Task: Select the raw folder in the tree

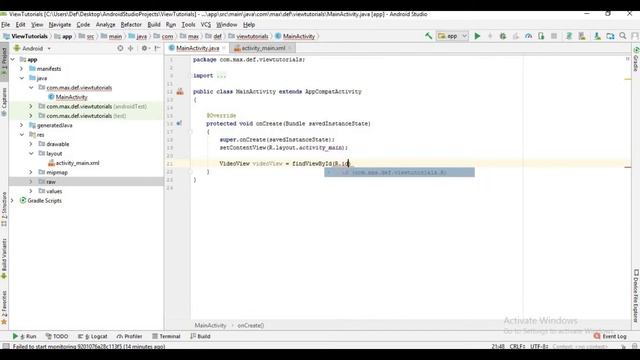Action: coord(51,182)
